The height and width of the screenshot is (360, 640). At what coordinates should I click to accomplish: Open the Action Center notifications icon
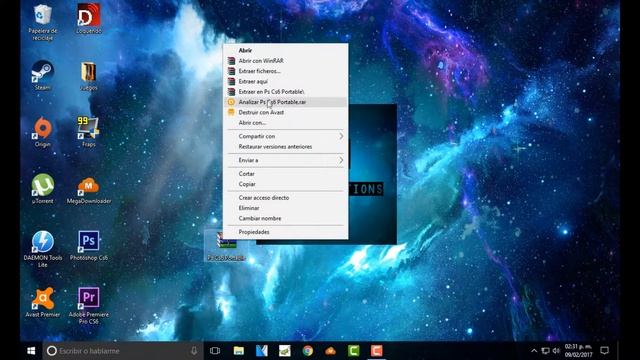tap(604, 351)
